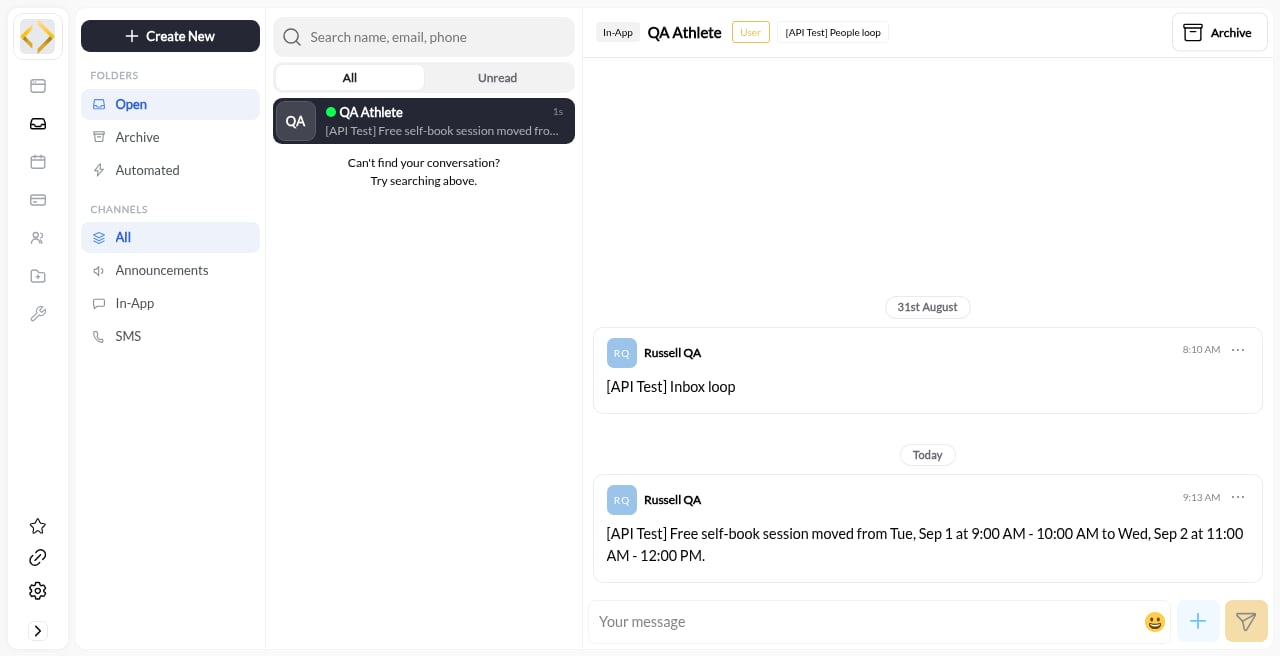Select the Archive folder

point(170,137)
